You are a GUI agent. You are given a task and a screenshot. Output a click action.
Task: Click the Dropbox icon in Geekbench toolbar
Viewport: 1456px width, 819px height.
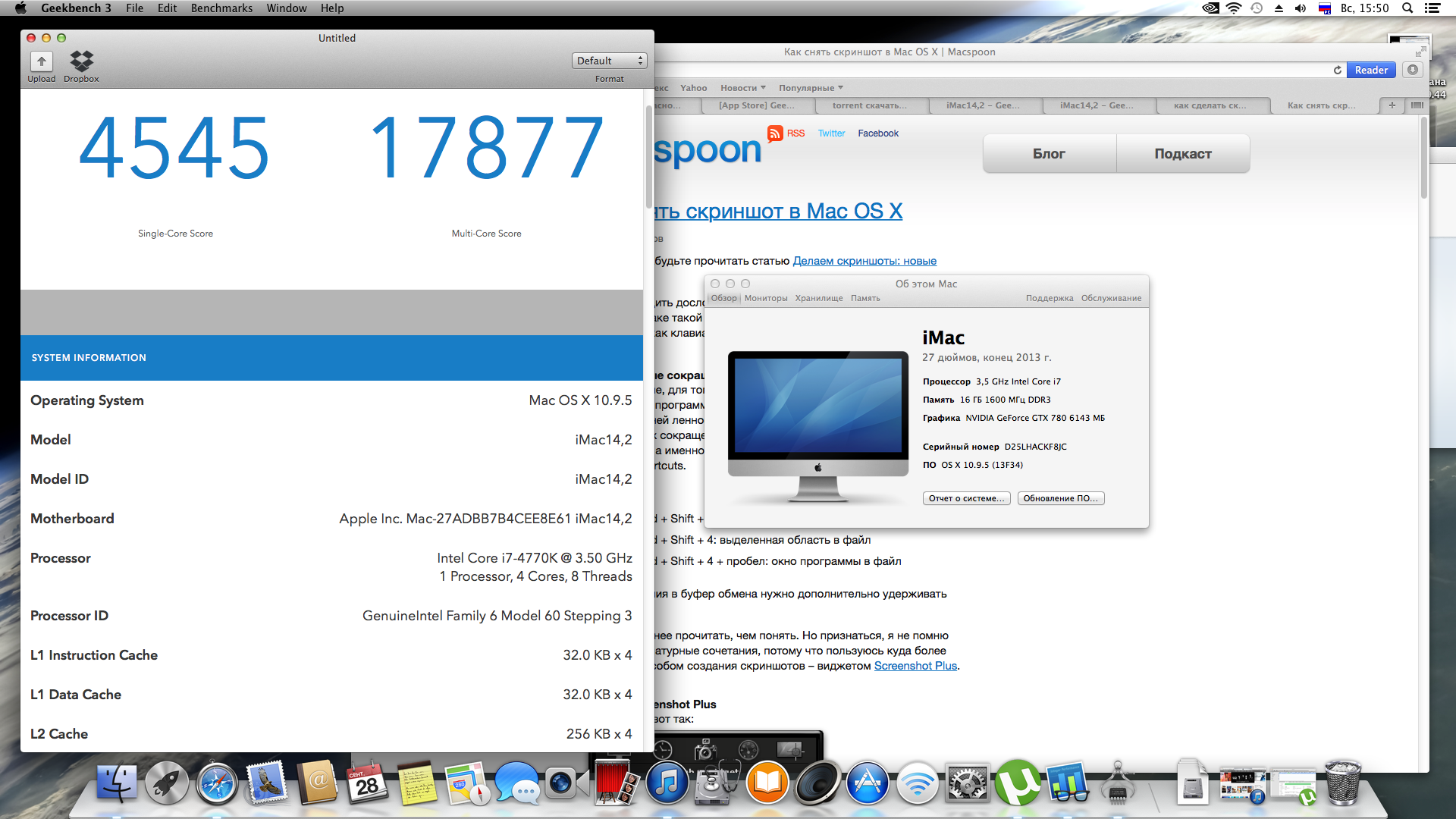pos(81,61)
